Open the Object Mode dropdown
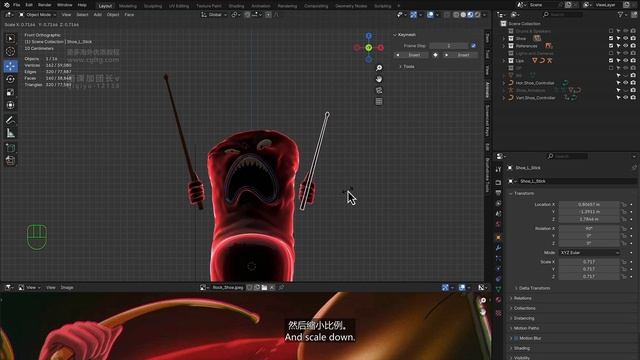This screenshot has height=360, width=640. pos(38,15)
